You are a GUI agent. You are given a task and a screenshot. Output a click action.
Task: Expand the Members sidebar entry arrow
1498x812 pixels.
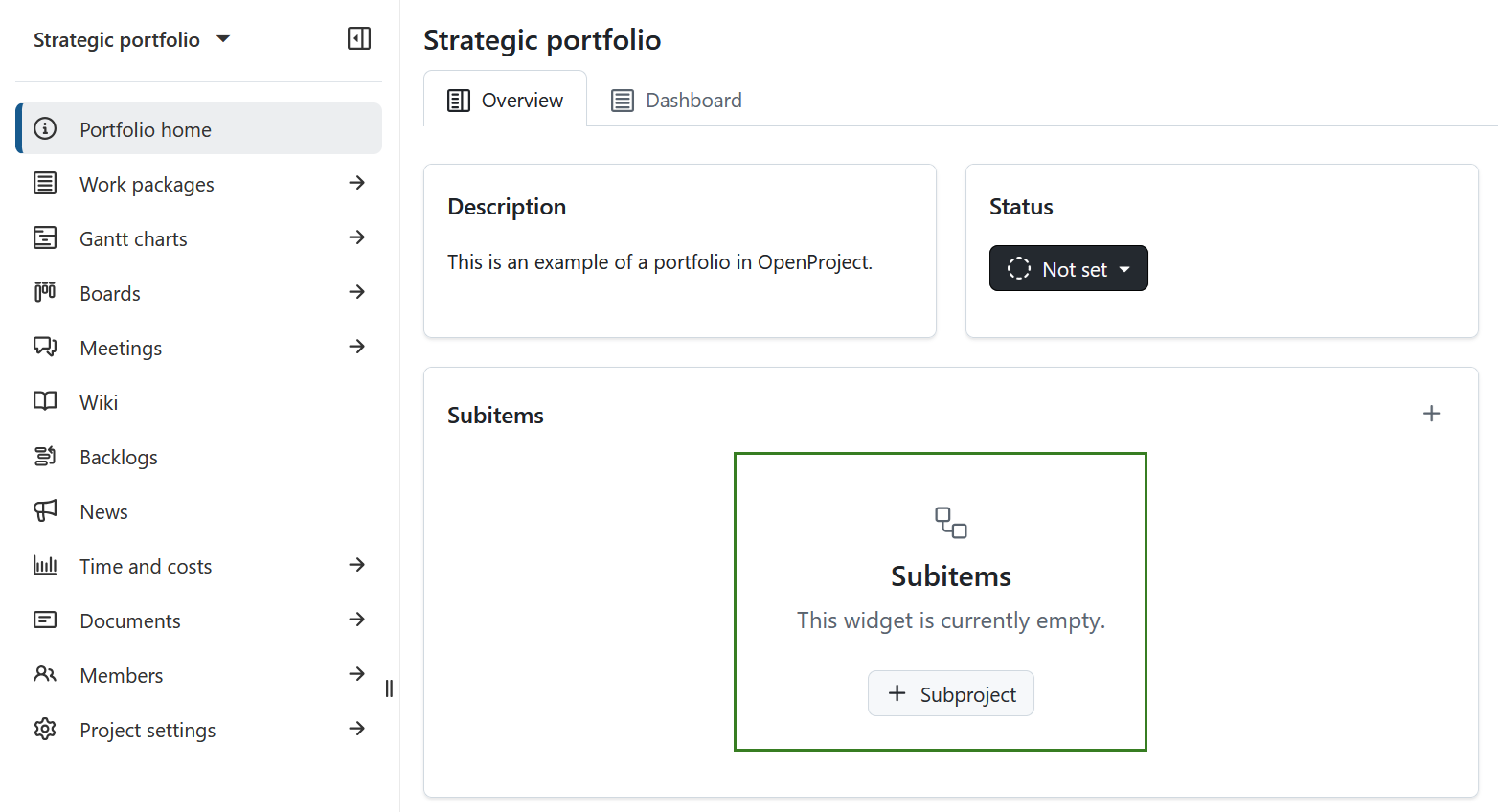[x=357, y=674]
